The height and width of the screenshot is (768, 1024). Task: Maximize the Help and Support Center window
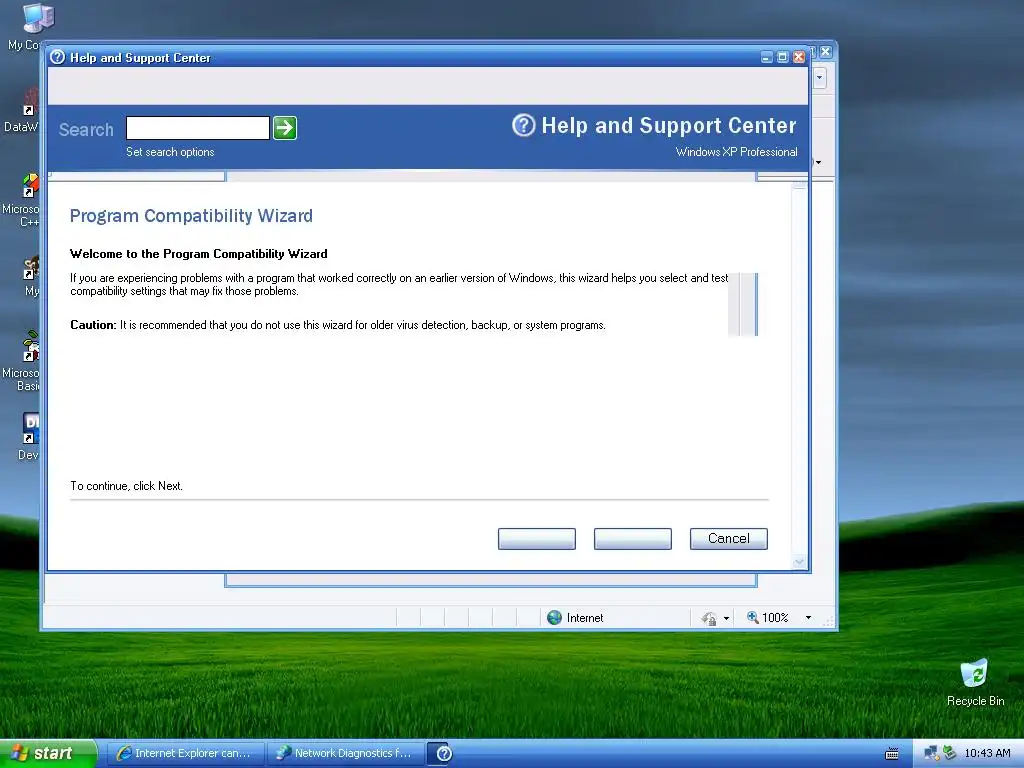[x=782, y=57]
